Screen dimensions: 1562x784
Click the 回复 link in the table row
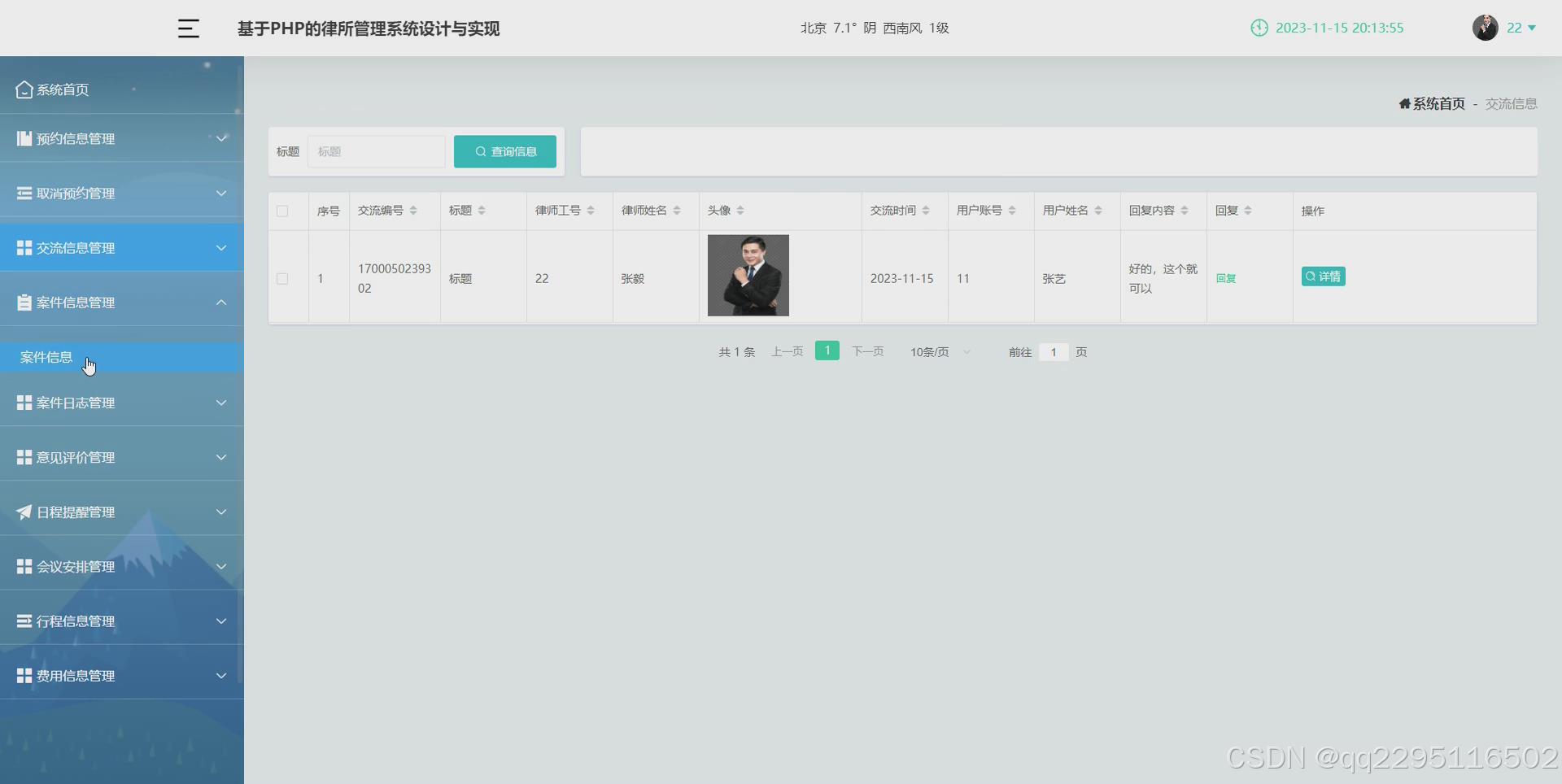(x=1227, y=278)
